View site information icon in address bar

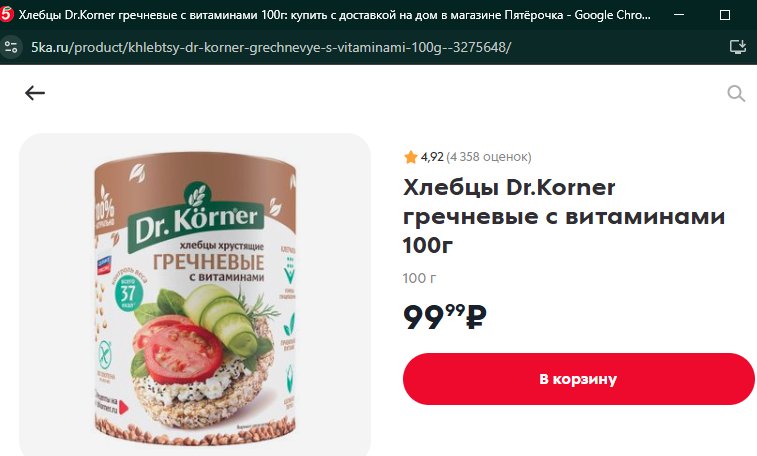coord(11,47)
